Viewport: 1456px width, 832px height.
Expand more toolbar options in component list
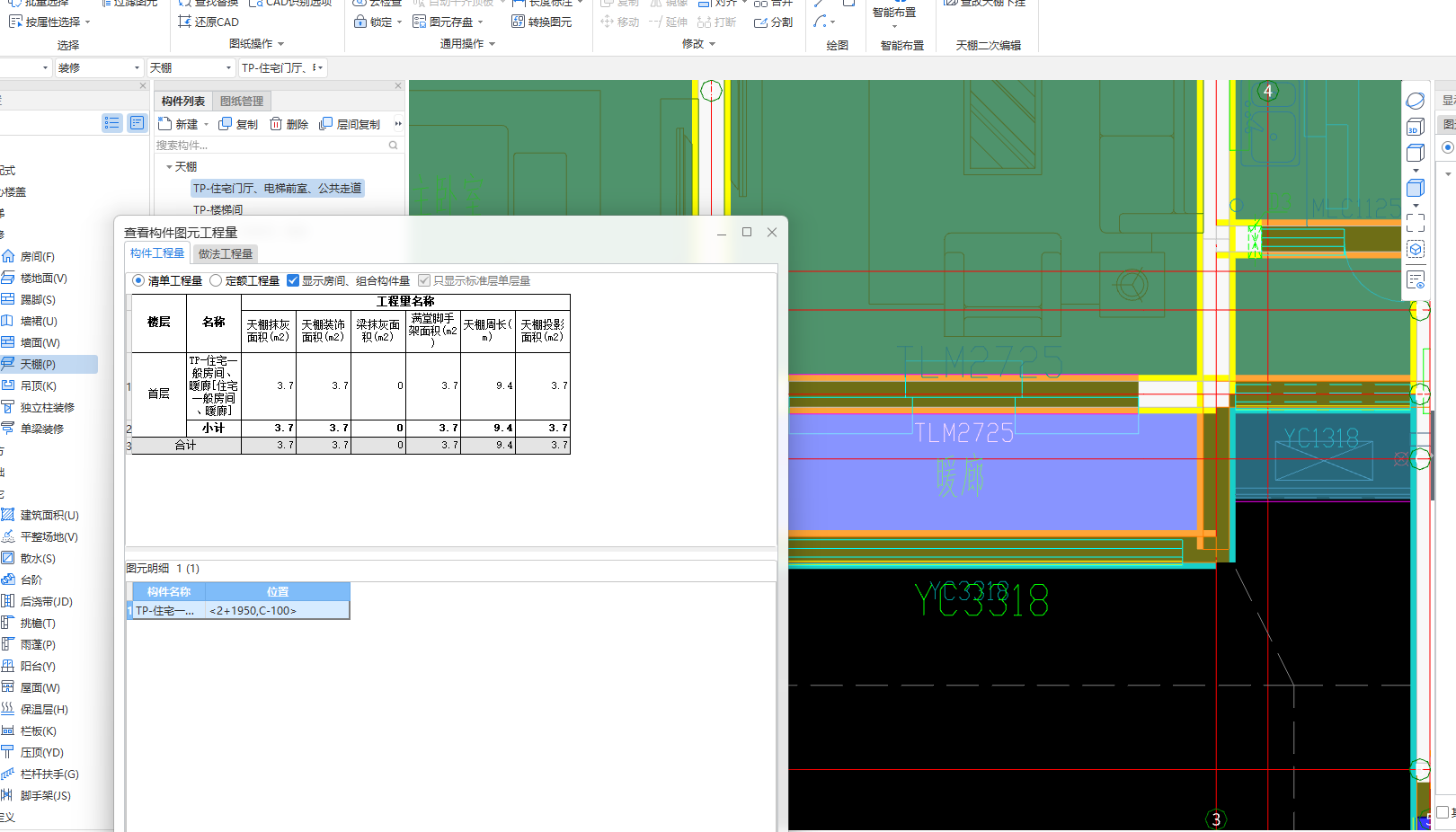[x=398, y=124]
